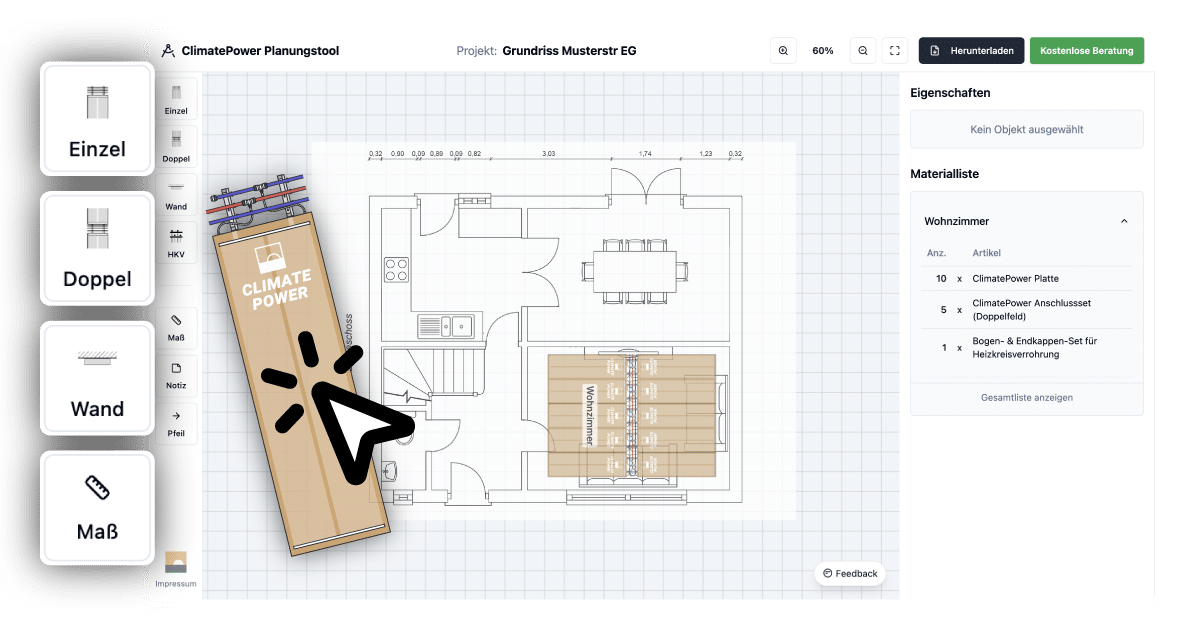Click the large Einzel card on left
This screenshot has height=631, width=1201.
[97, 119]
